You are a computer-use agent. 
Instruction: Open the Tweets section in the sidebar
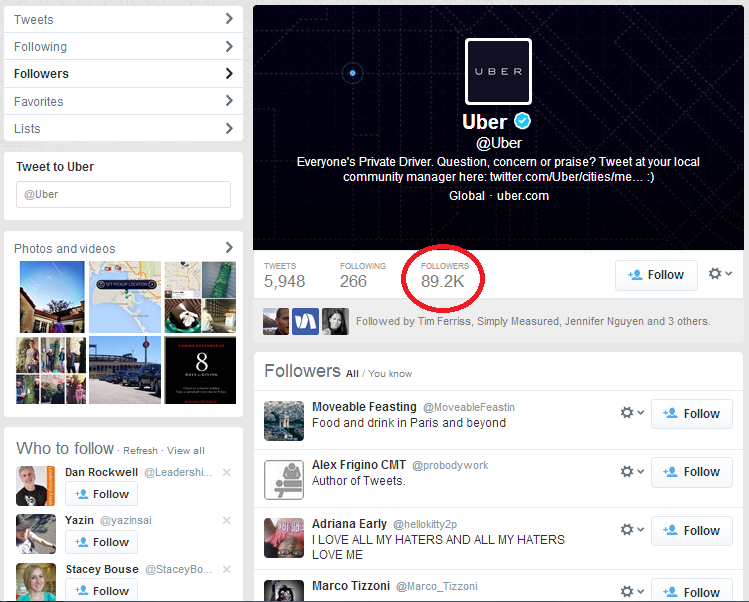pyautogui.click(x=123, y=19)
